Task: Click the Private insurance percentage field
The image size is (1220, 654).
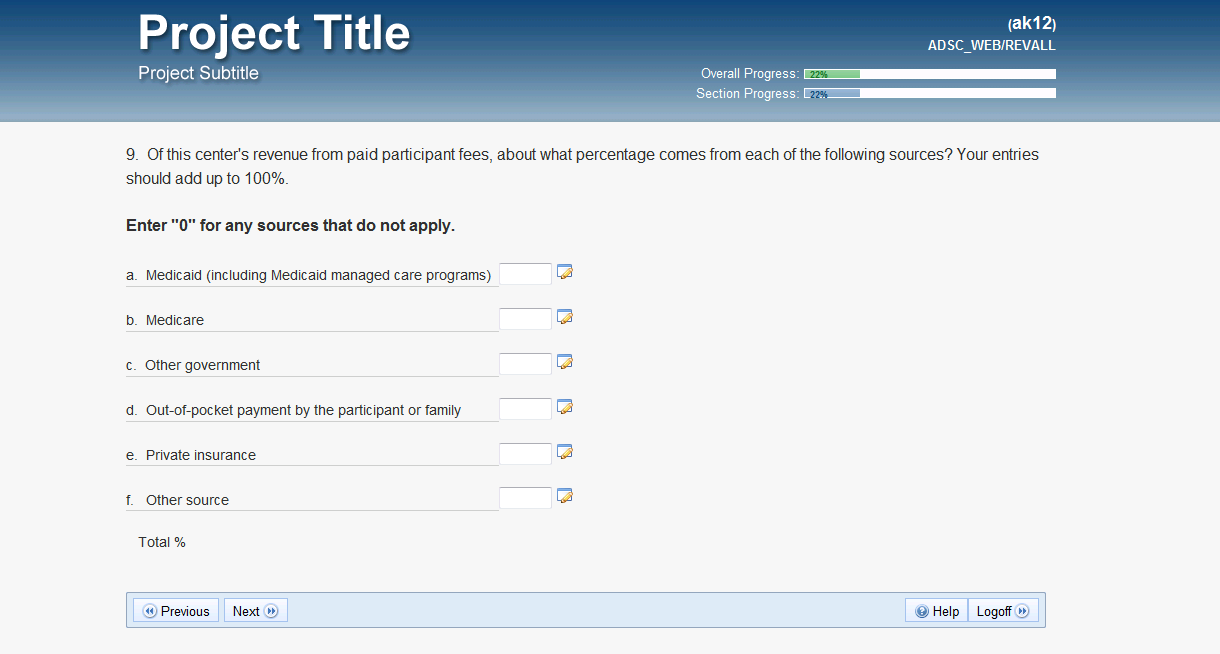Action: pyautogui.click(x=525, y=454)
